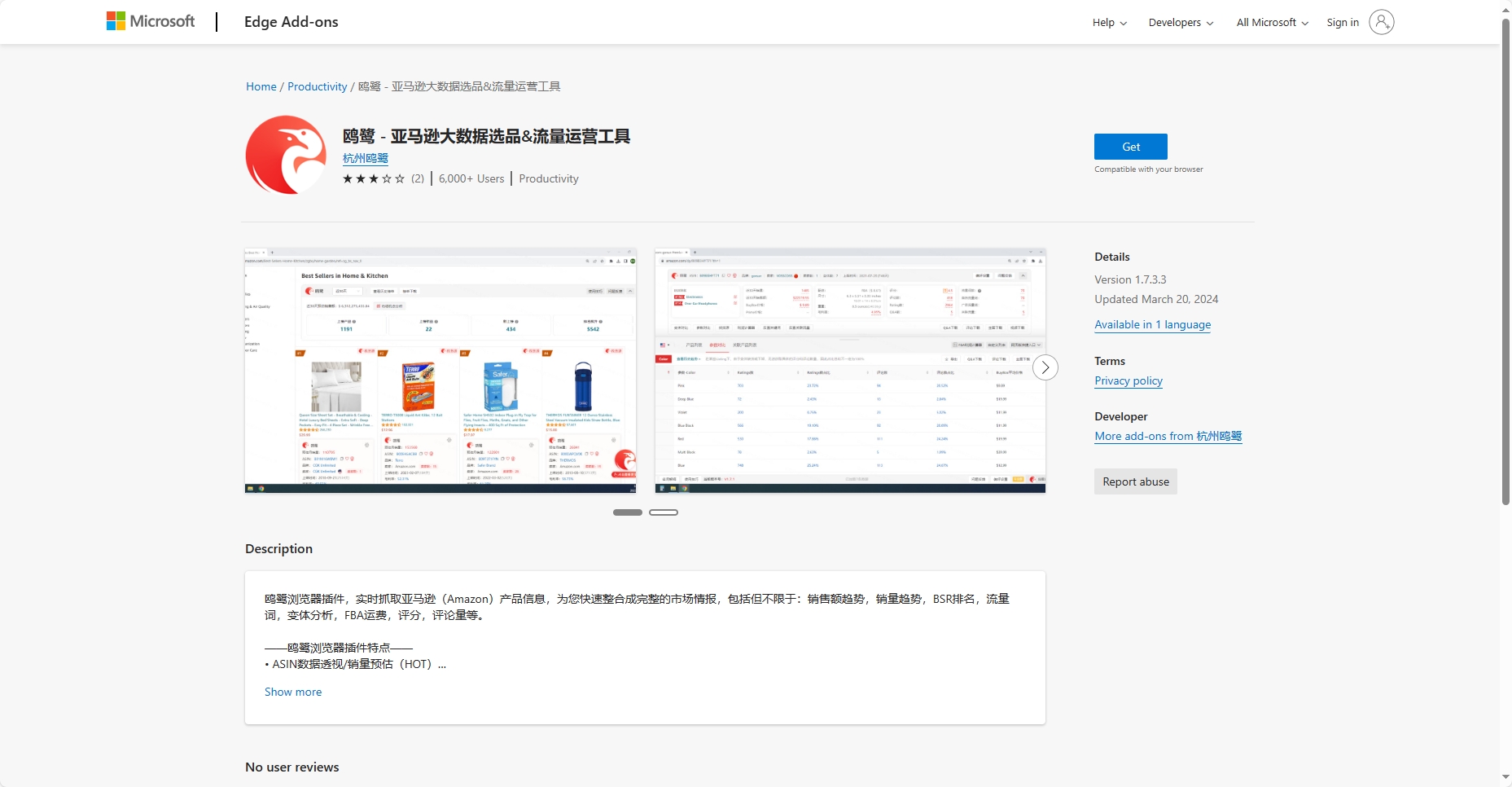
Task: Click the Report abuse button
Action: pyautogui.click(x=1136, y=481)
